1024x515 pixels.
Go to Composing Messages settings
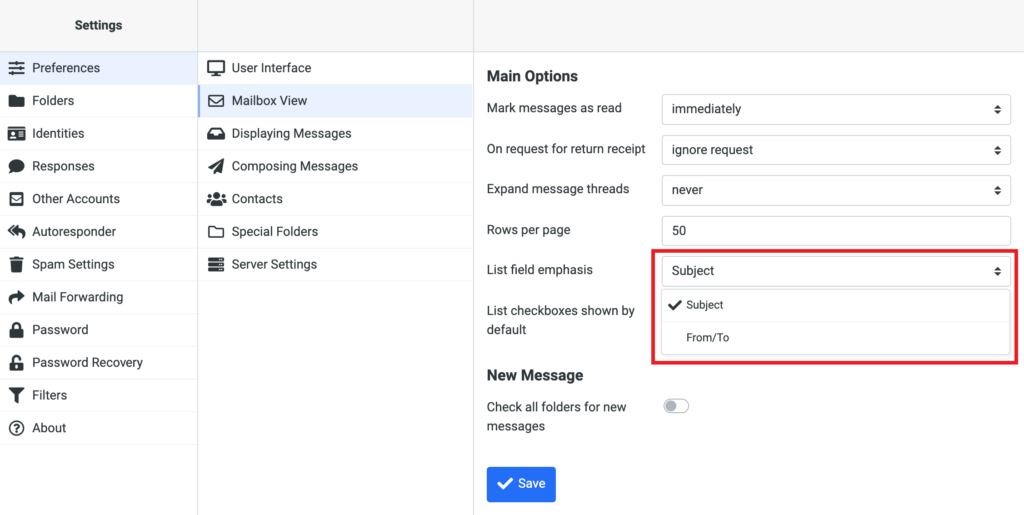click(x=294, y=167)
